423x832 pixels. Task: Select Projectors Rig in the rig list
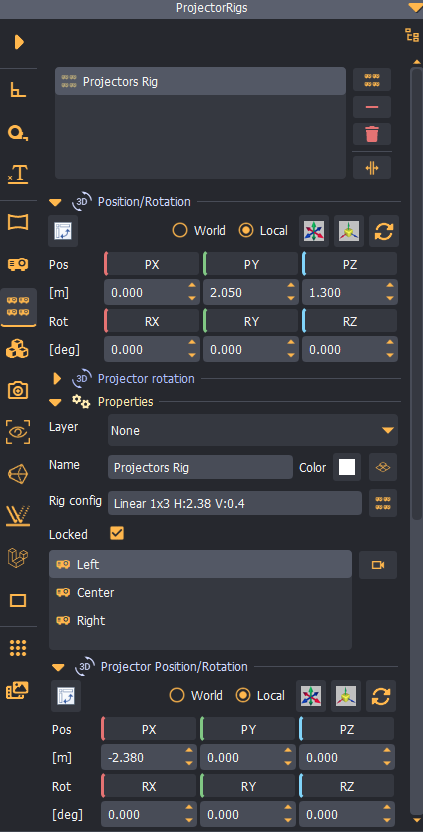201,82
